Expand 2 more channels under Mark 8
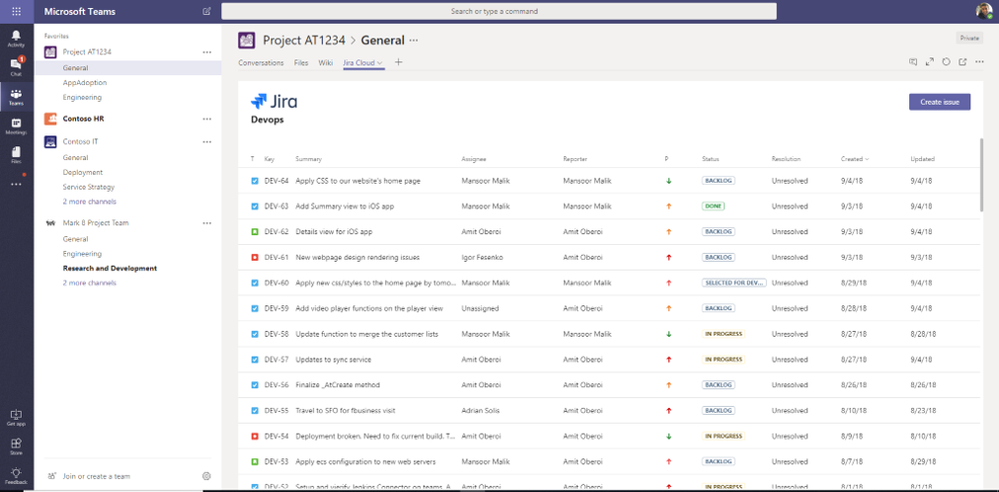 (x=89, y=283)
